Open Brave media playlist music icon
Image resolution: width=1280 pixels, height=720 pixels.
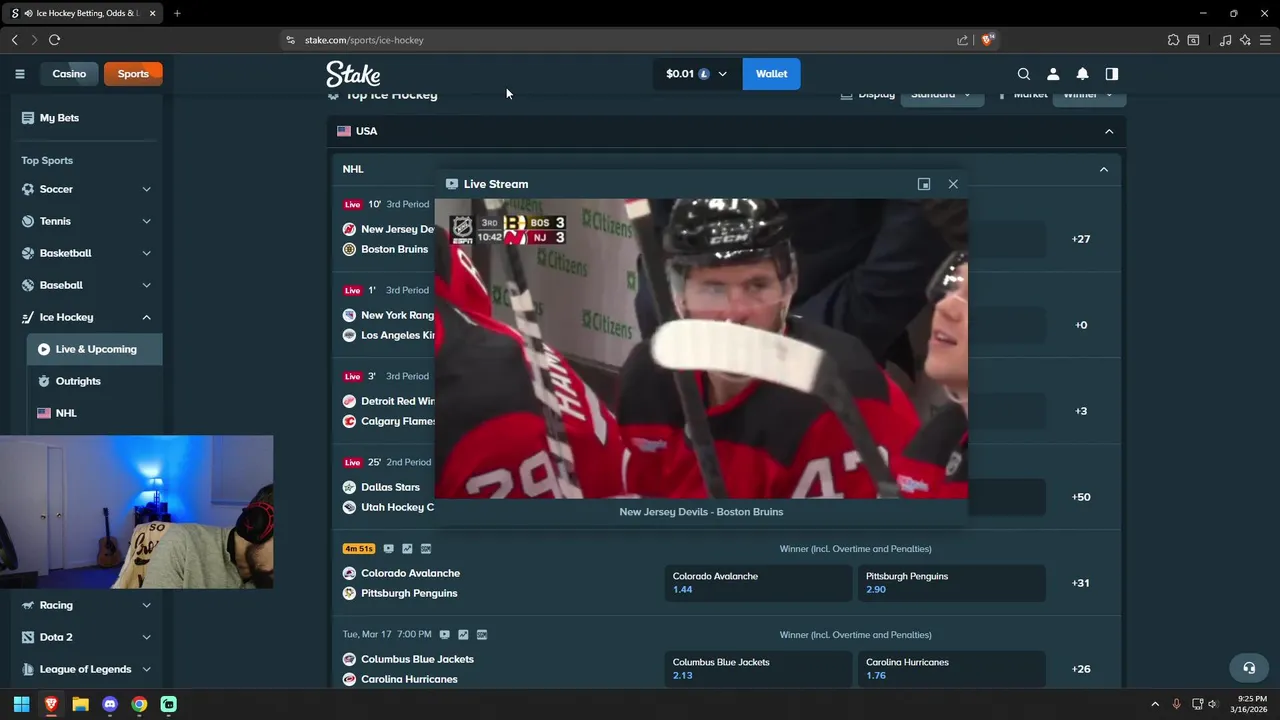(x=1226, y=40)
